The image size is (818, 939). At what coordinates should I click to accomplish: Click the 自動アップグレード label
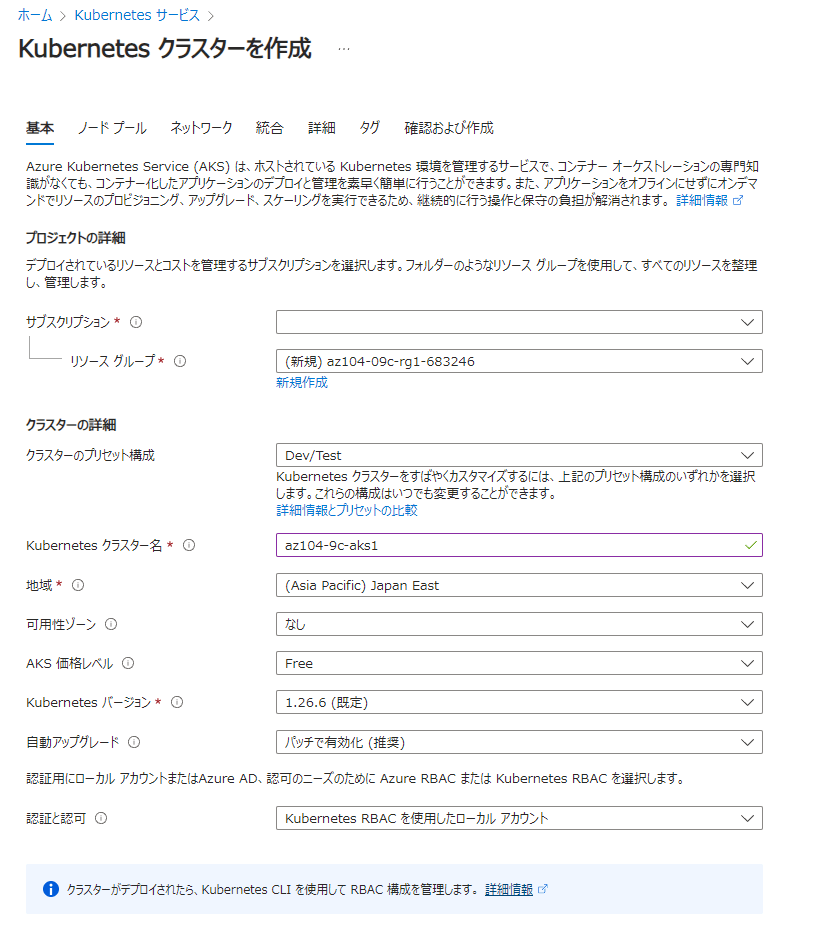72,742
